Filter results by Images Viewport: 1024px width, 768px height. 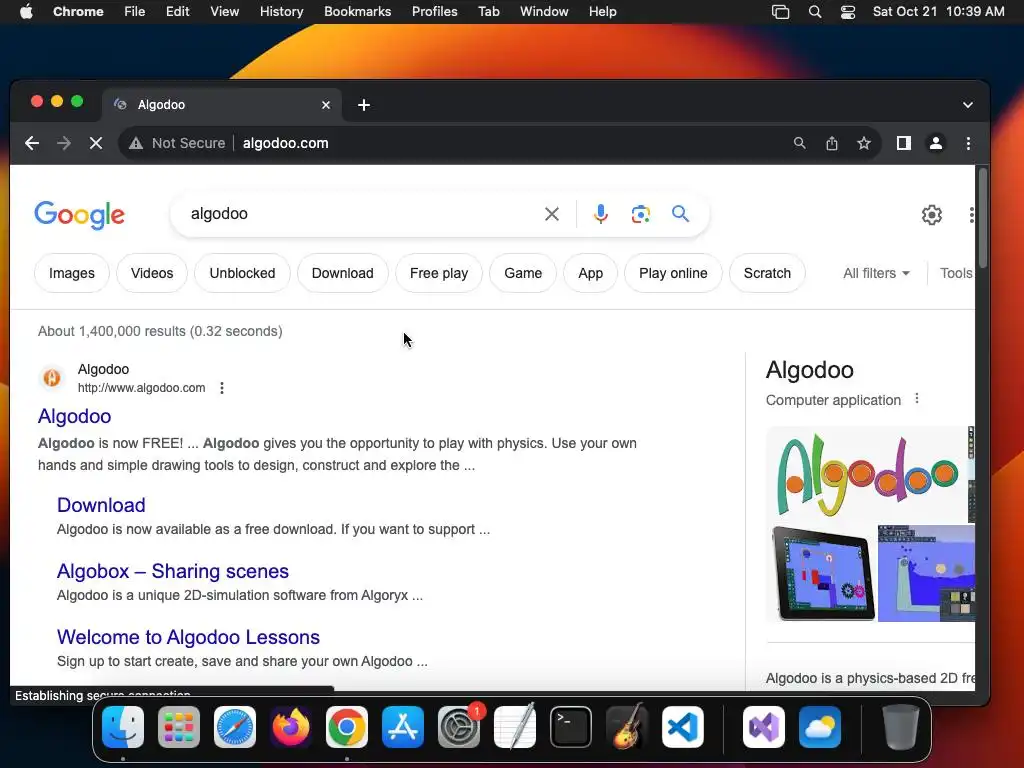pos(72,273)
